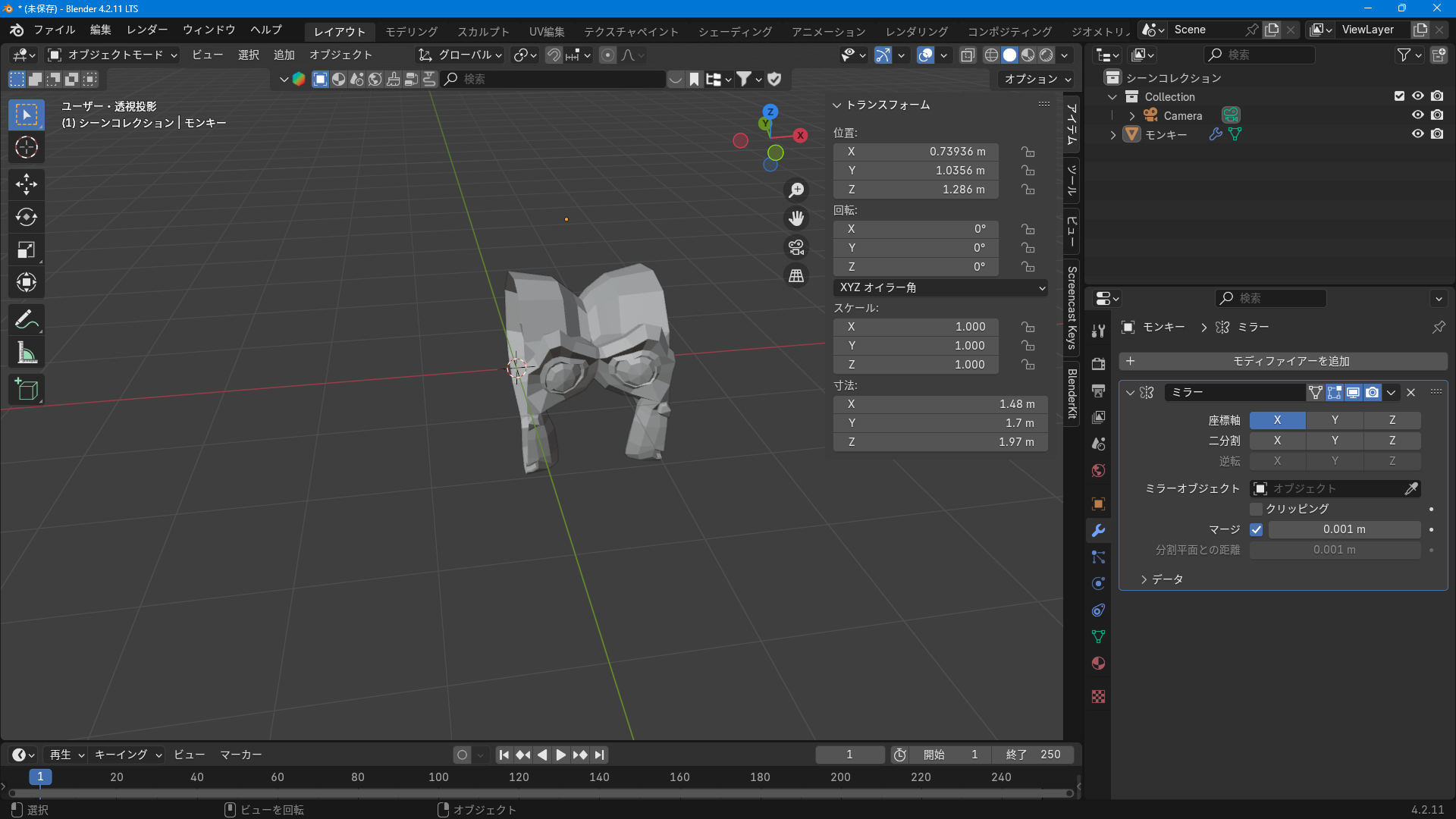
Task: Click the end frame 250 field
Action: 1034,755
